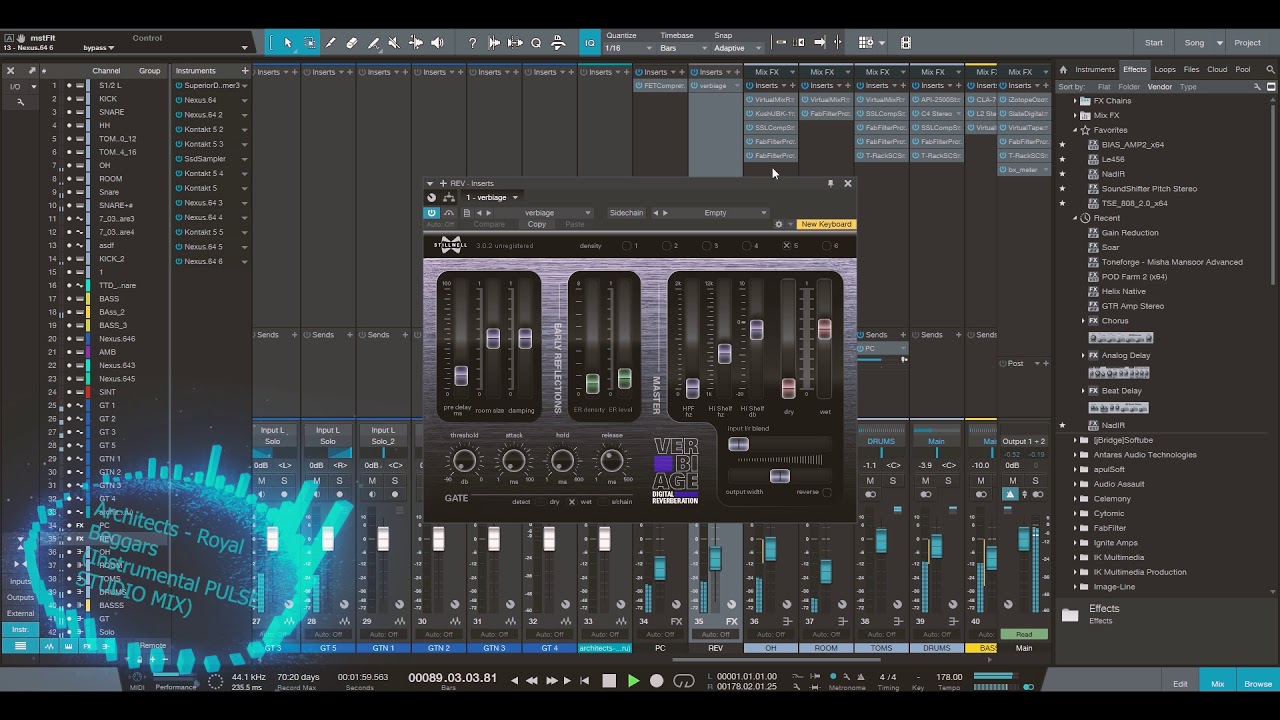
Task: Select density radio option 3
Action: [707, 246]
